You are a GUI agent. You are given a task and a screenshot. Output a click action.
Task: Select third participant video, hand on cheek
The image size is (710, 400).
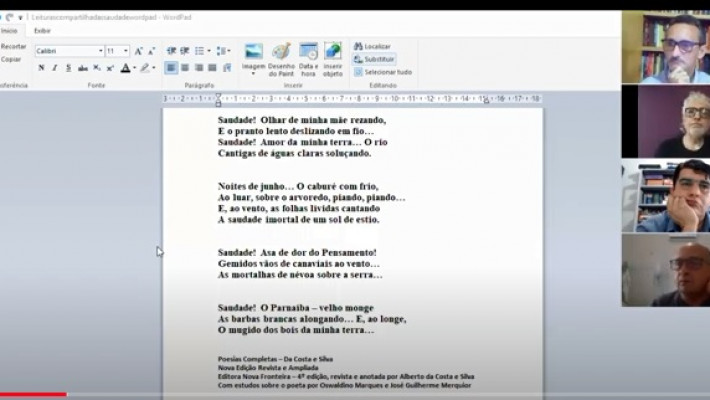point(666,196)
